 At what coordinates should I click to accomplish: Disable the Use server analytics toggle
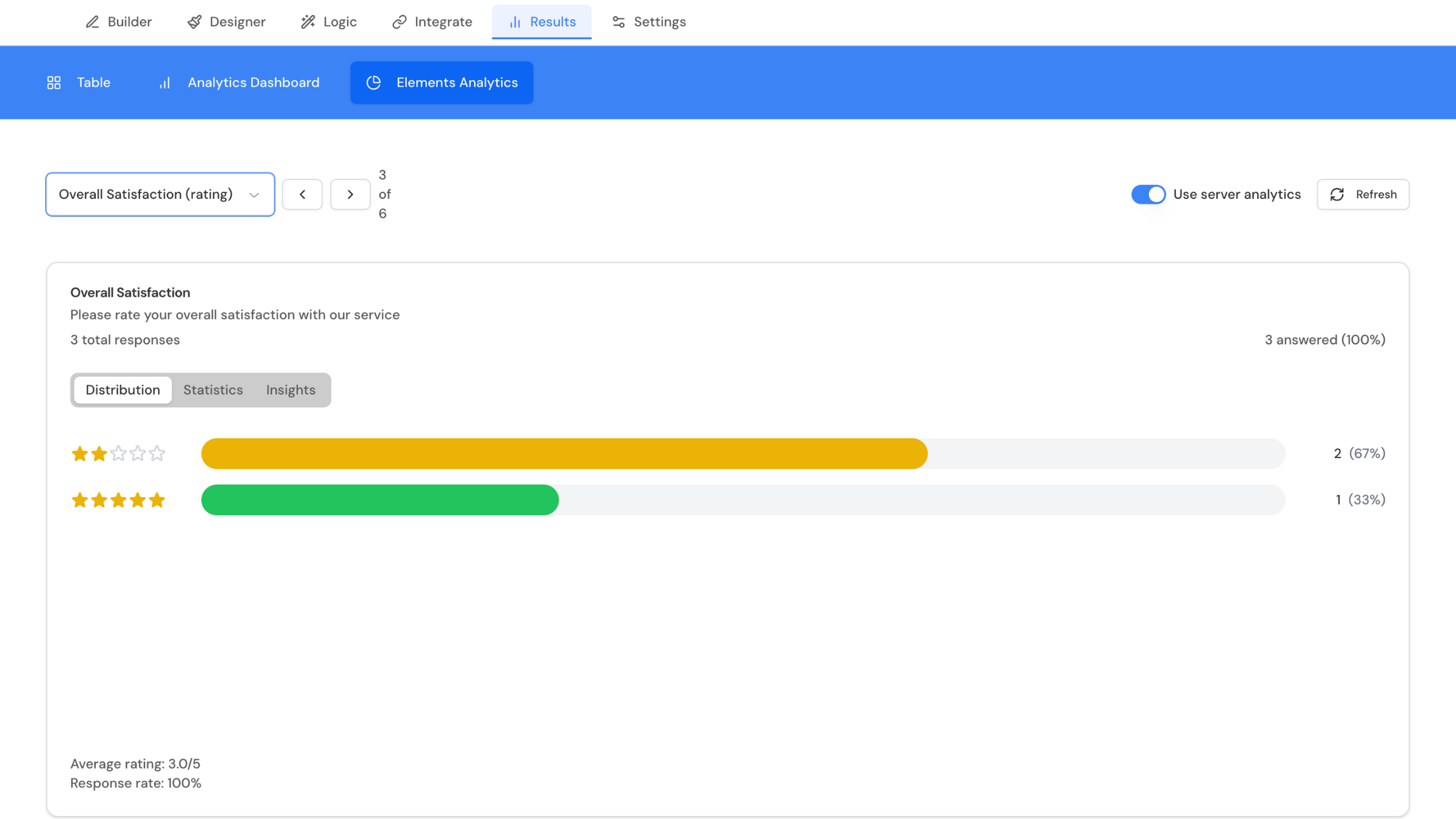(x=1148, y=194)
